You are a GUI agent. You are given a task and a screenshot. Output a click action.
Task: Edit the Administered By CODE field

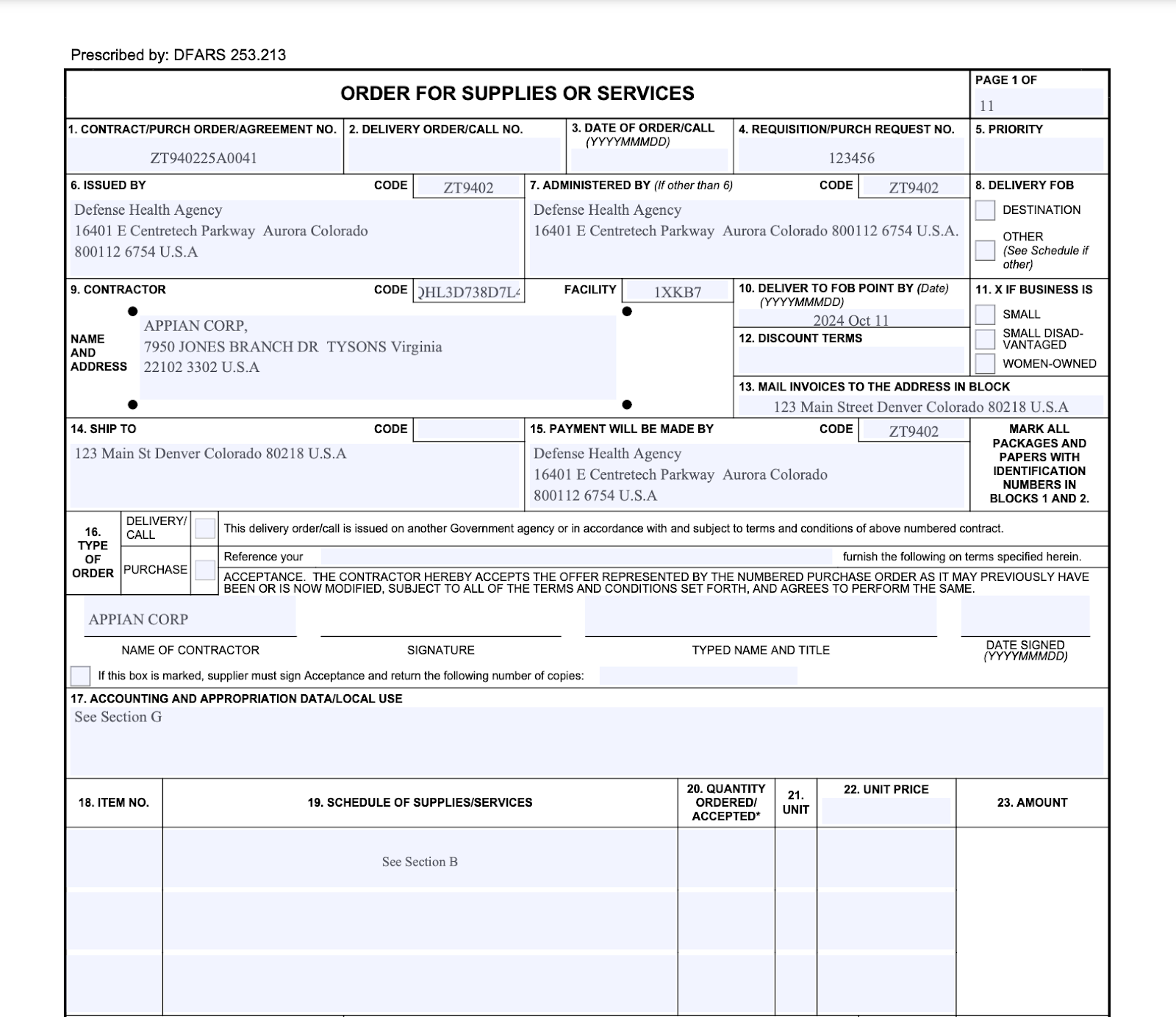(x=914, y=187)
